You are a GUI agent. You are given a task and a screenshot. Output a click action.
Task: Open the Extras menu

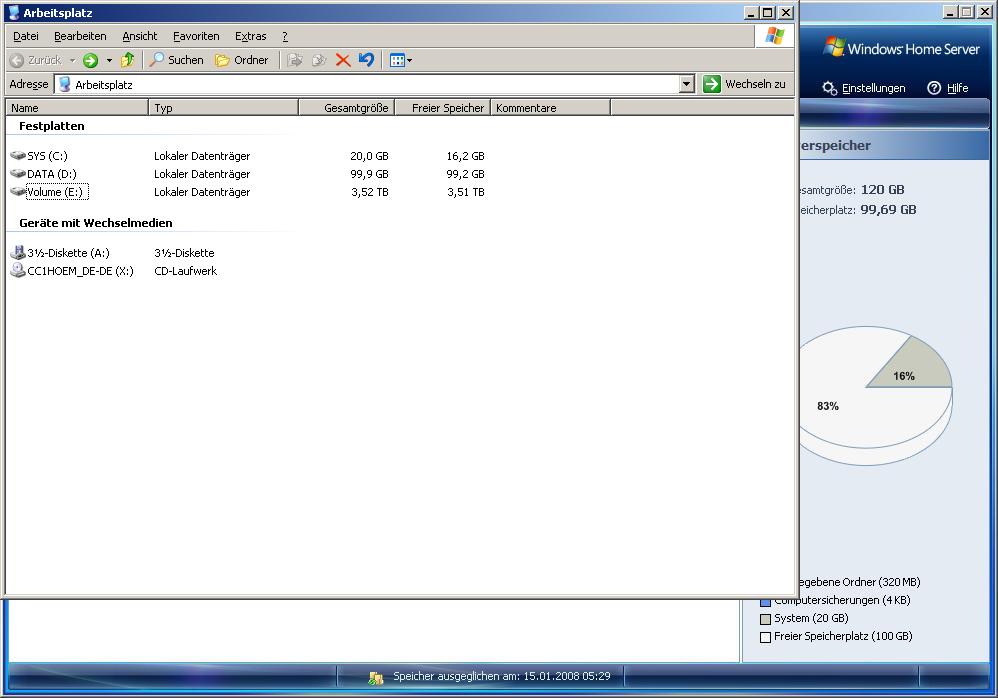pos(250,36)
